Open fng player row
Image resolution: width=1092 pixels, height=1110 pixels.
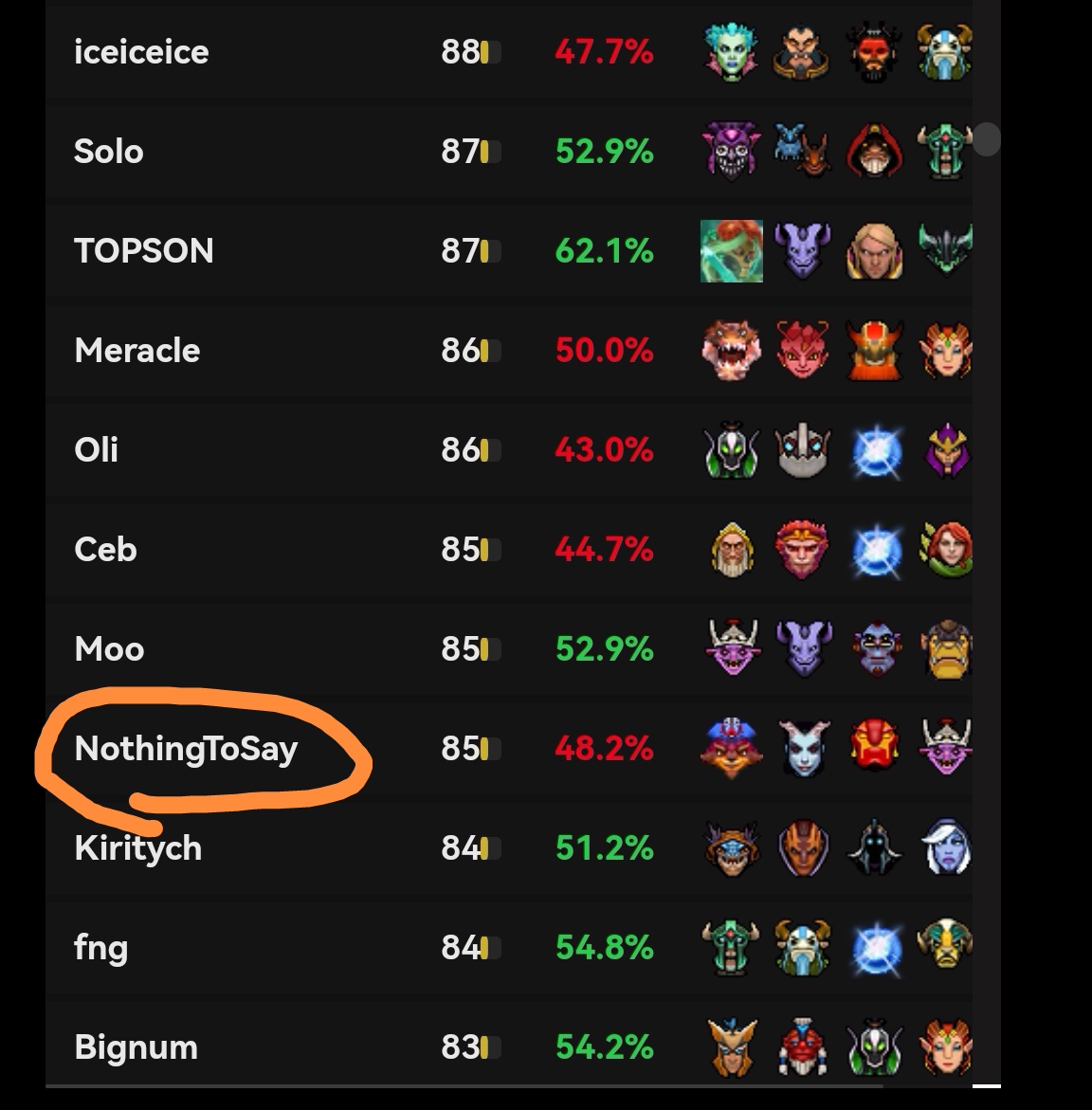pyautogui.click(x=509, y=947)
